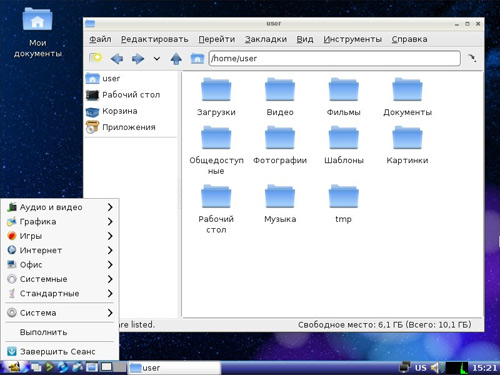This screenshot has width=500, height=375.
Task: Expand the Стандартные submenu
Action: point(60,293)
